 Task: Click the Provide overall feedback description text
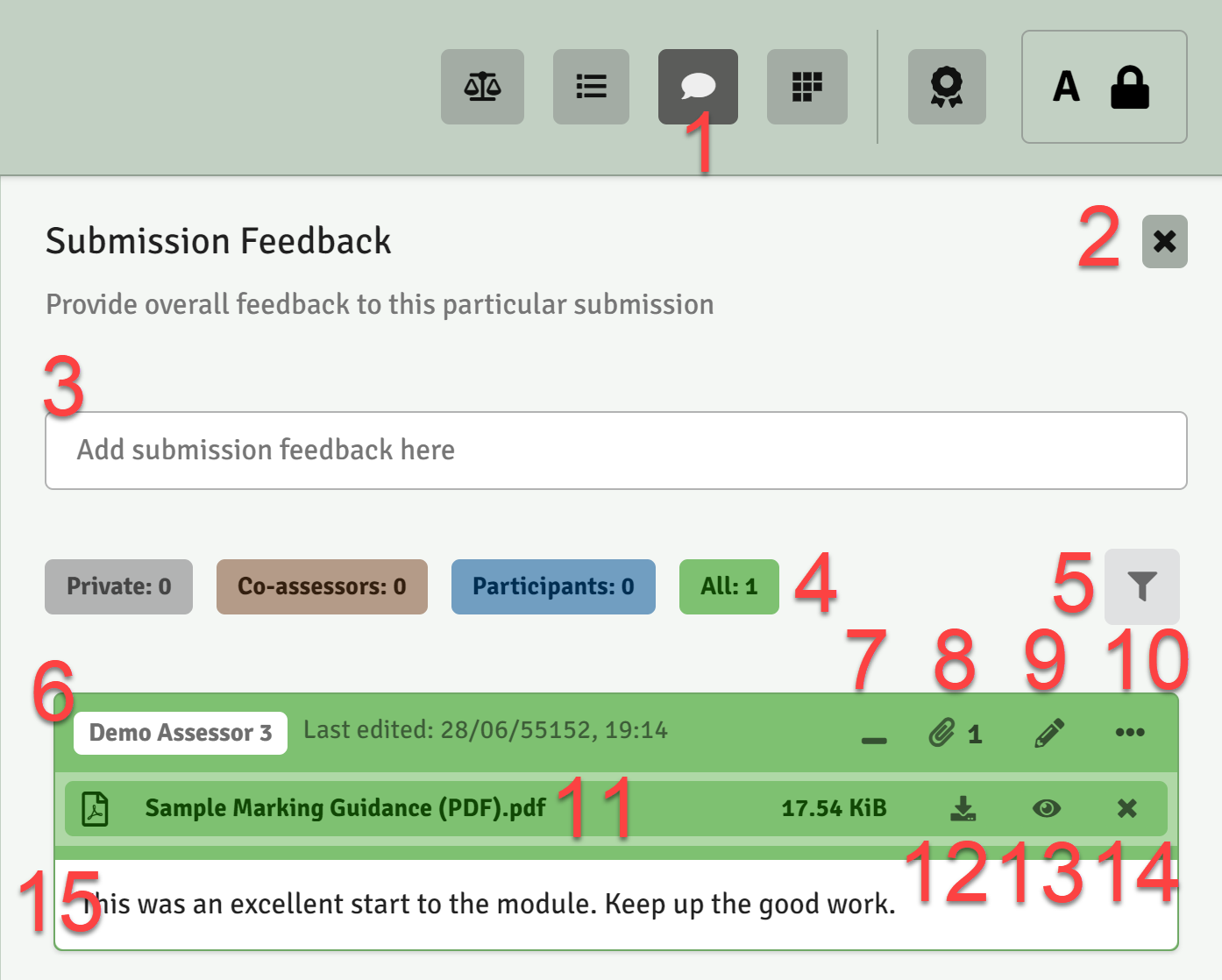380,304
